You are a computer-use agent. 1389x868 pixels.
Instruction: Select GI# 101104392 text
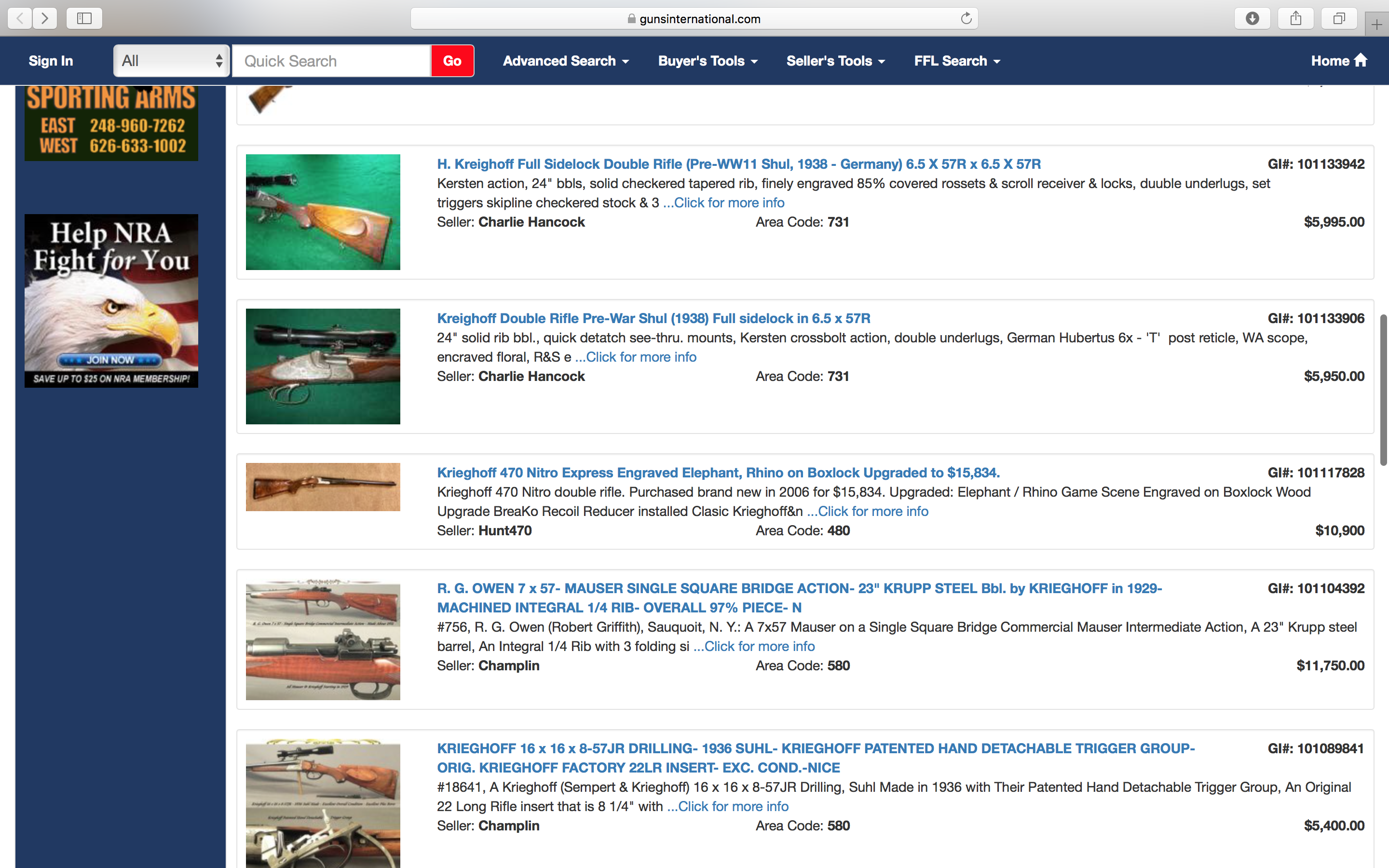coord(1316,588)
